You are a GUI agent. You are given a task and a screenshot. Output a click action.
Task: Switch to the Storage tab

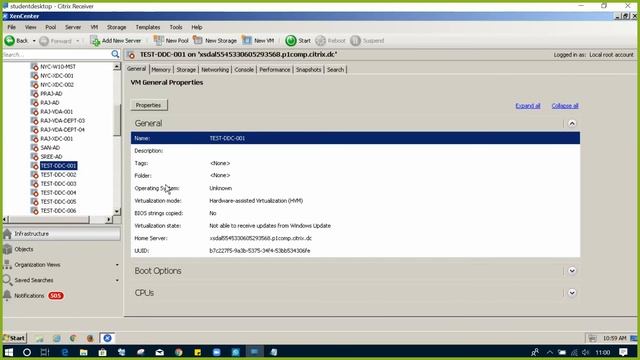pos(186,70)
